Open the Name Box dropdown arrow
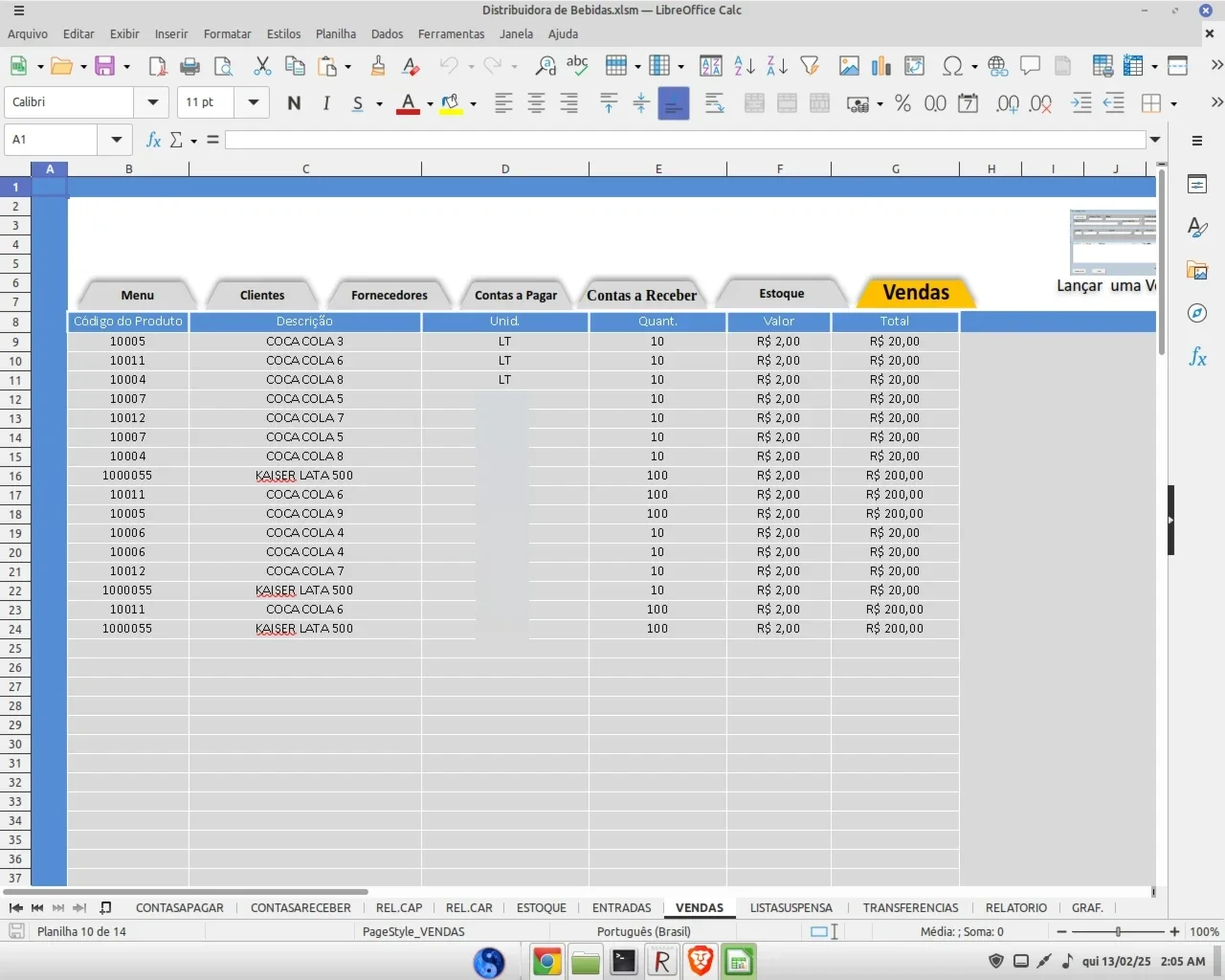 [x=116, y=140]
